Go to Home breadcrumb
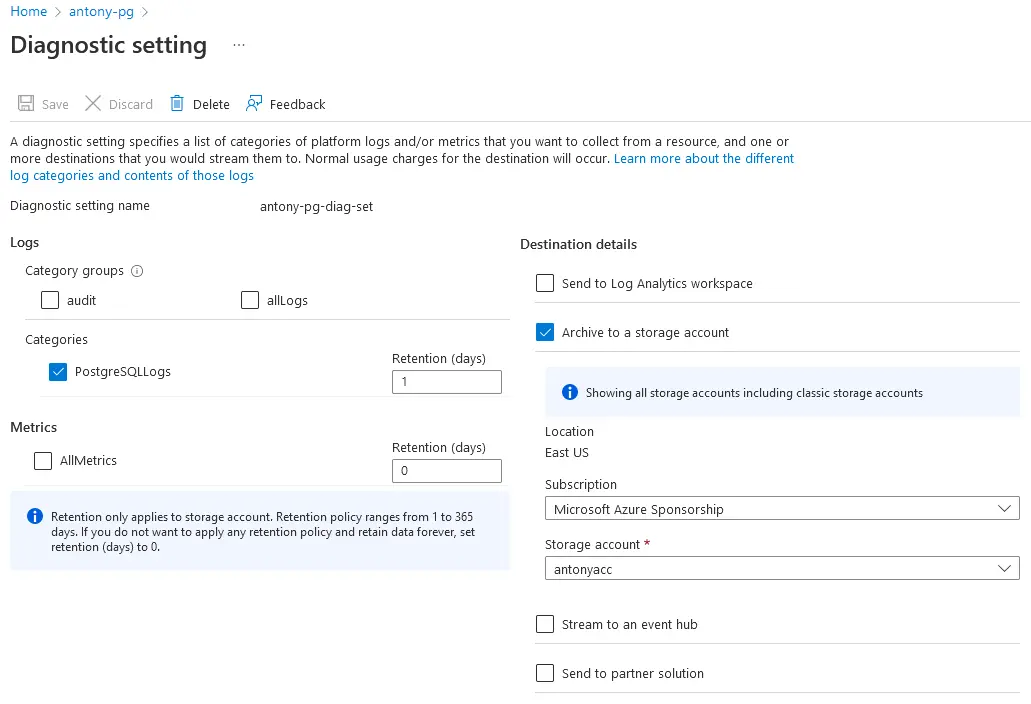This screenshot has height=704, width=1031. point(29,12)
